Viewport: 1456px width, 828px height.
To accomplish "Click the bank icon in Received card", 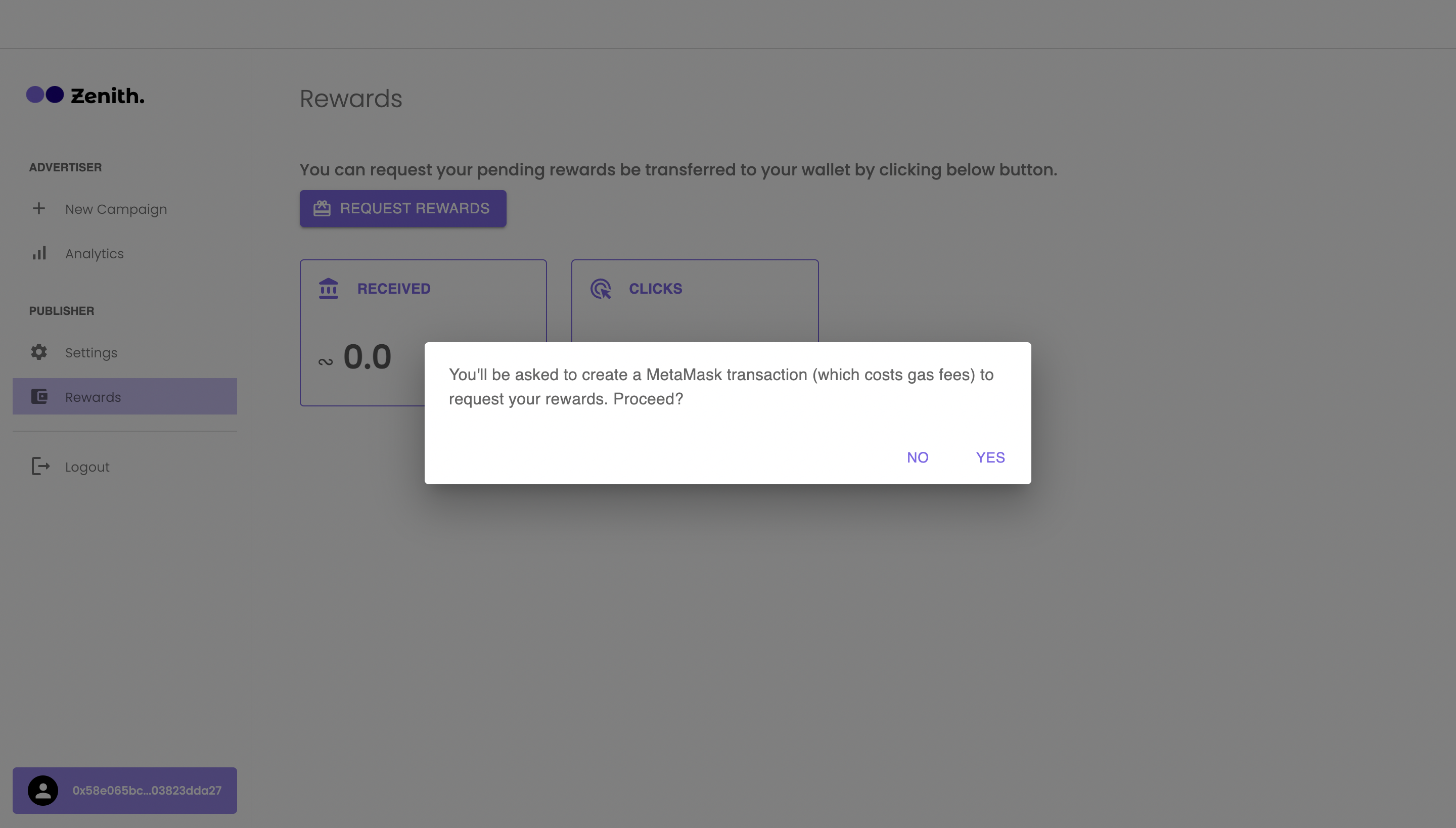I will click(328, 288).
